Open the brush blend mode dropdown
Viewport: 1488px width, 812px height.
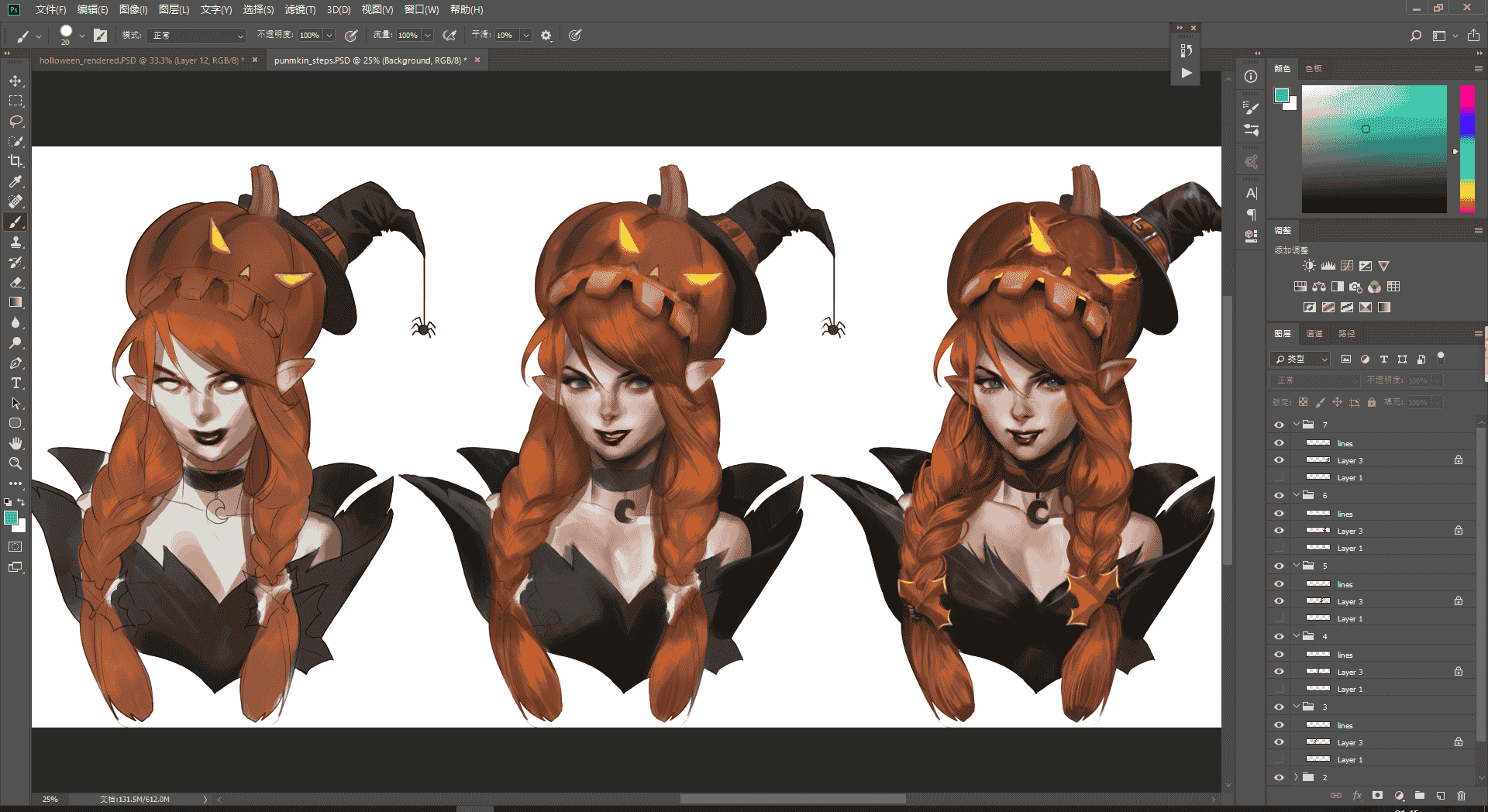[x=196, y=36]
